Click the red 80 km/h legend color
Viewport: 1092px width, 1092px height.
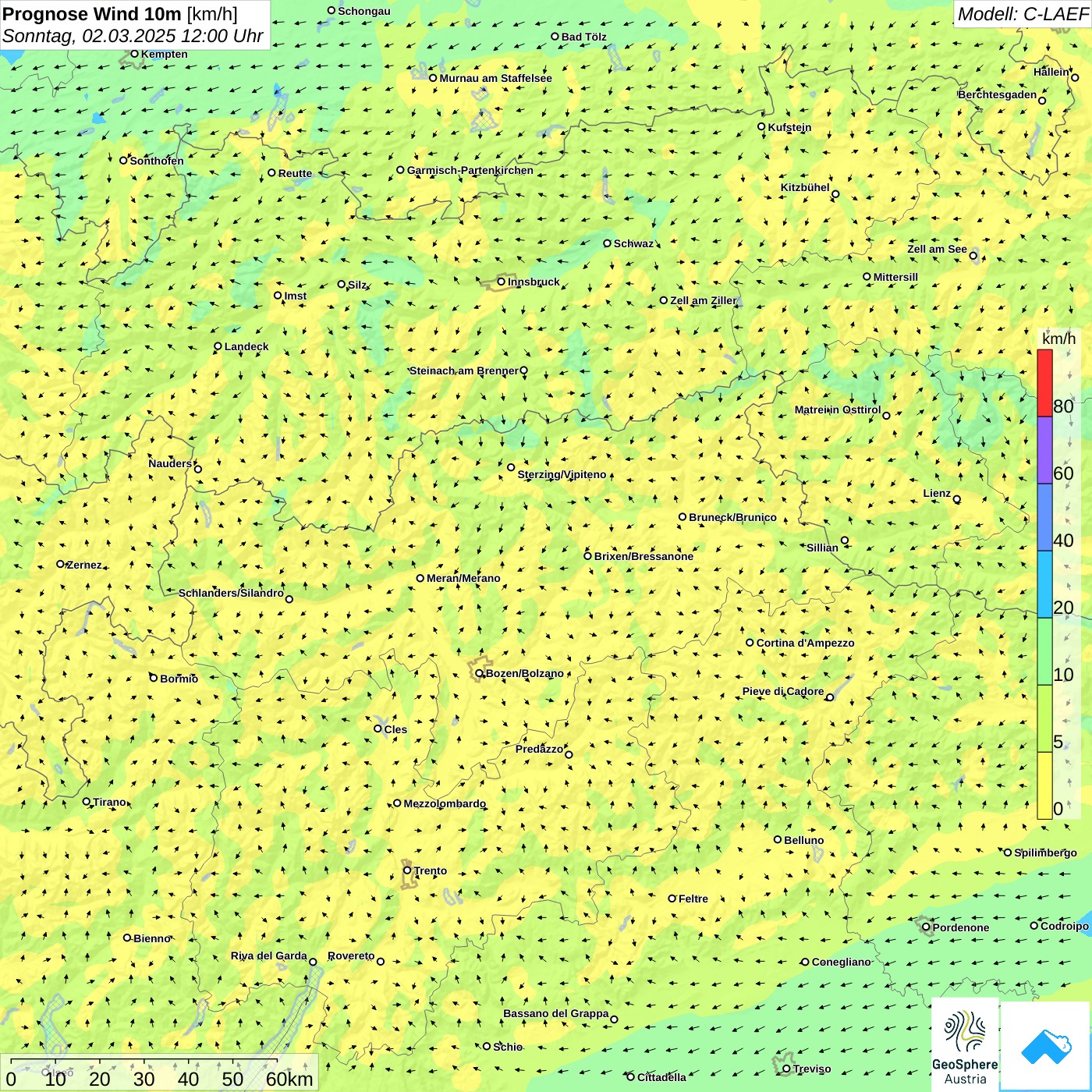[1044, 383]
